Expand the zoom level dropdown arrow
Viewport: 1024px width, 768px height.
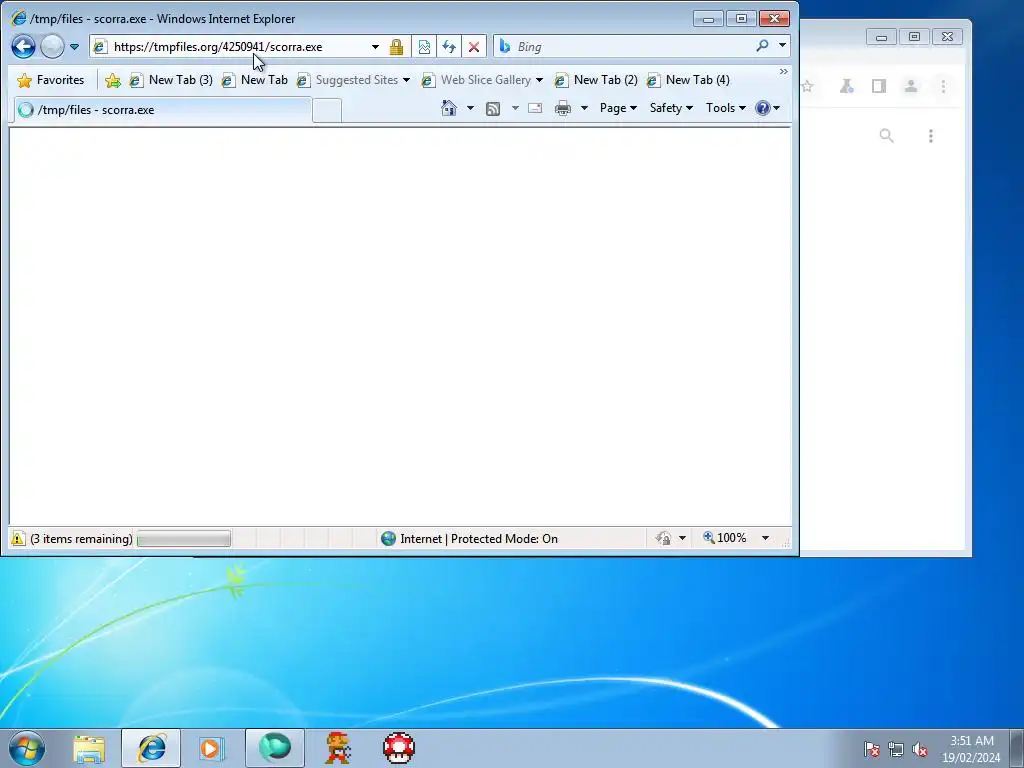click(x=765, y=538)
